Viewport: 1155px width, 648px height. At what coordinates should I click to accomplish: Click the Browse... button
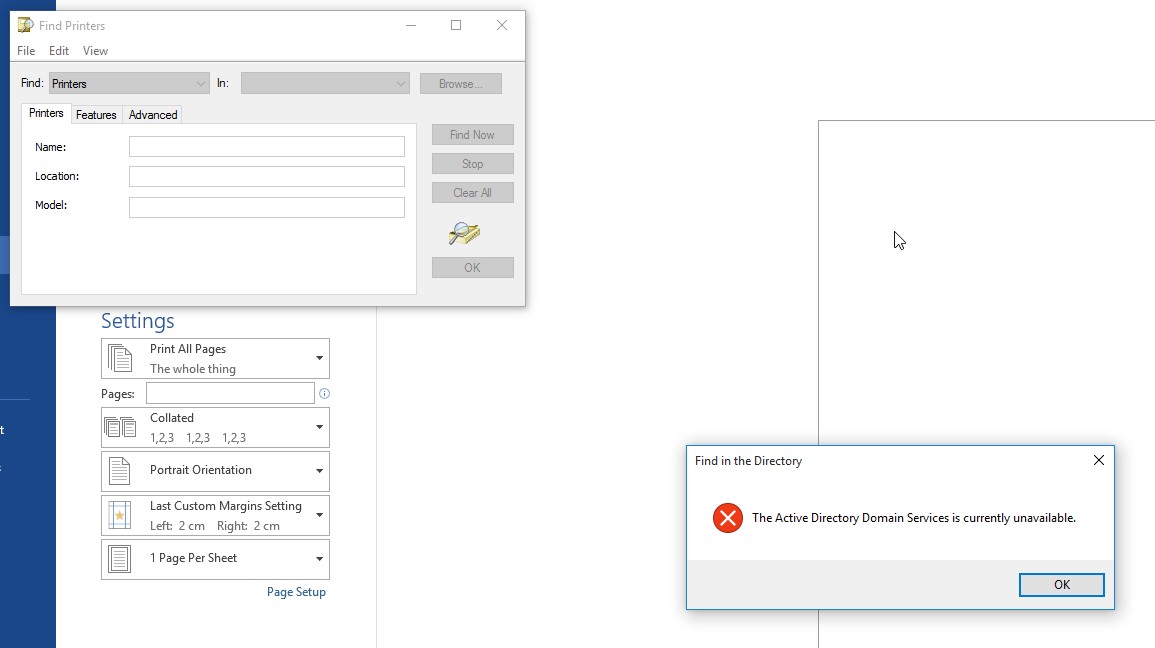point(460,83)
